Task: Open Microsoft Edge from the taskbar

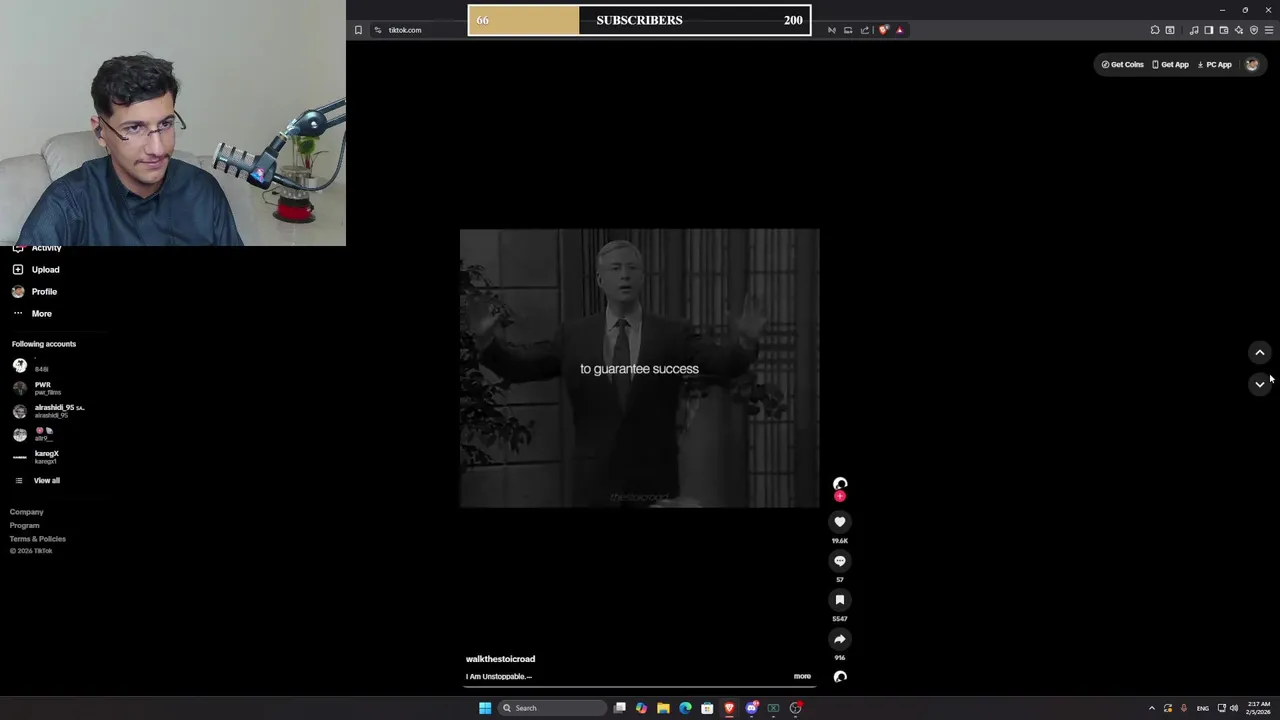Action: [685, 708]
